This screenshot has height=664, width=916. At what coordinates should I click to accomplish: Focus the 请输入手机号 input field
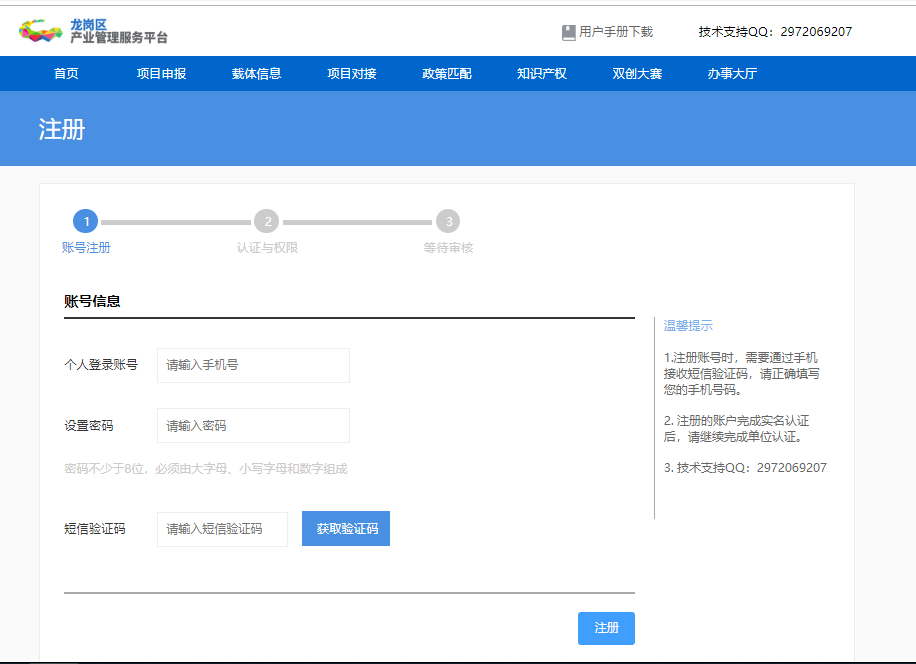click(x=254, y=366)
